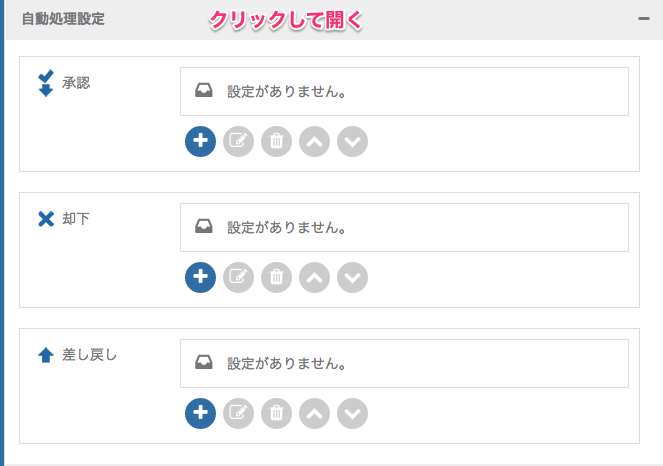Add a new setting for 差し戻し

200,414
